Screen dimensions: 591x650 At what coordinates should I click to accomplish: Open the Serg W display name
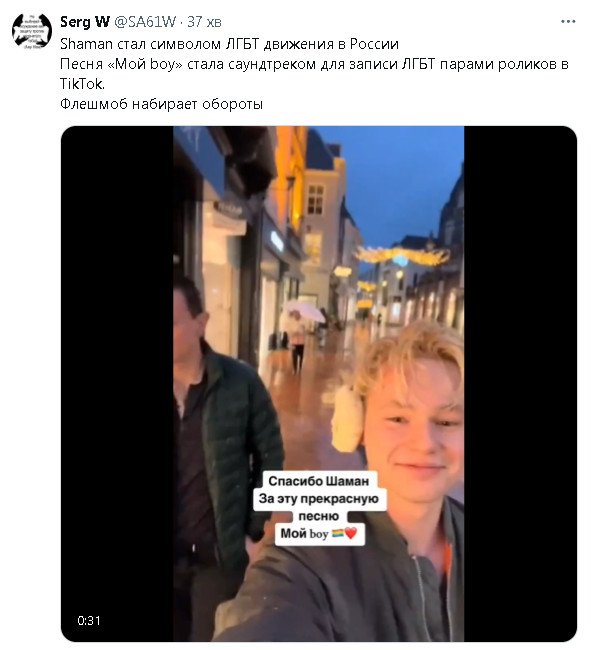pyautogui.click(x=85, y=22)
